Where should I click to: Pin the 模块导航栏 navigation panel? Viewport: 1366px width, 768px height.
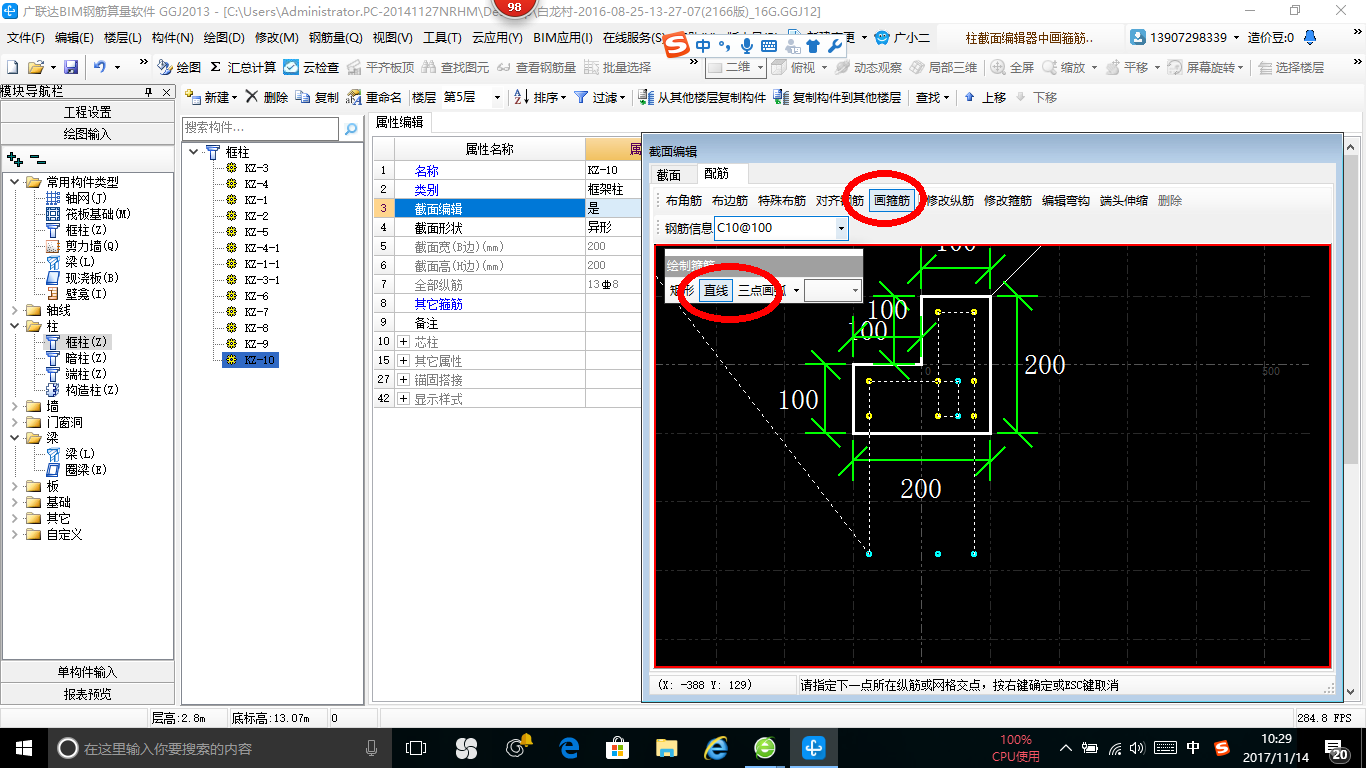pyautogui.click(x=148, y=92)
